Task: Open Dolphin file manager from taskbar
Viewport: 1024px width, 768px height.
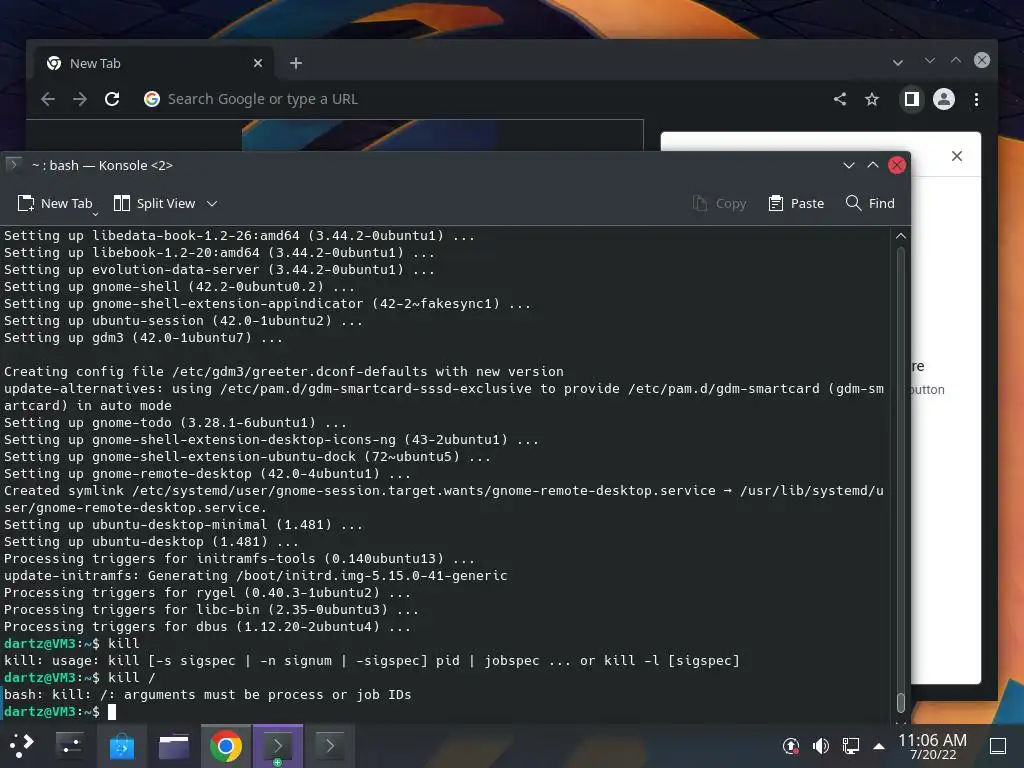Action: [x=174, y=745]
